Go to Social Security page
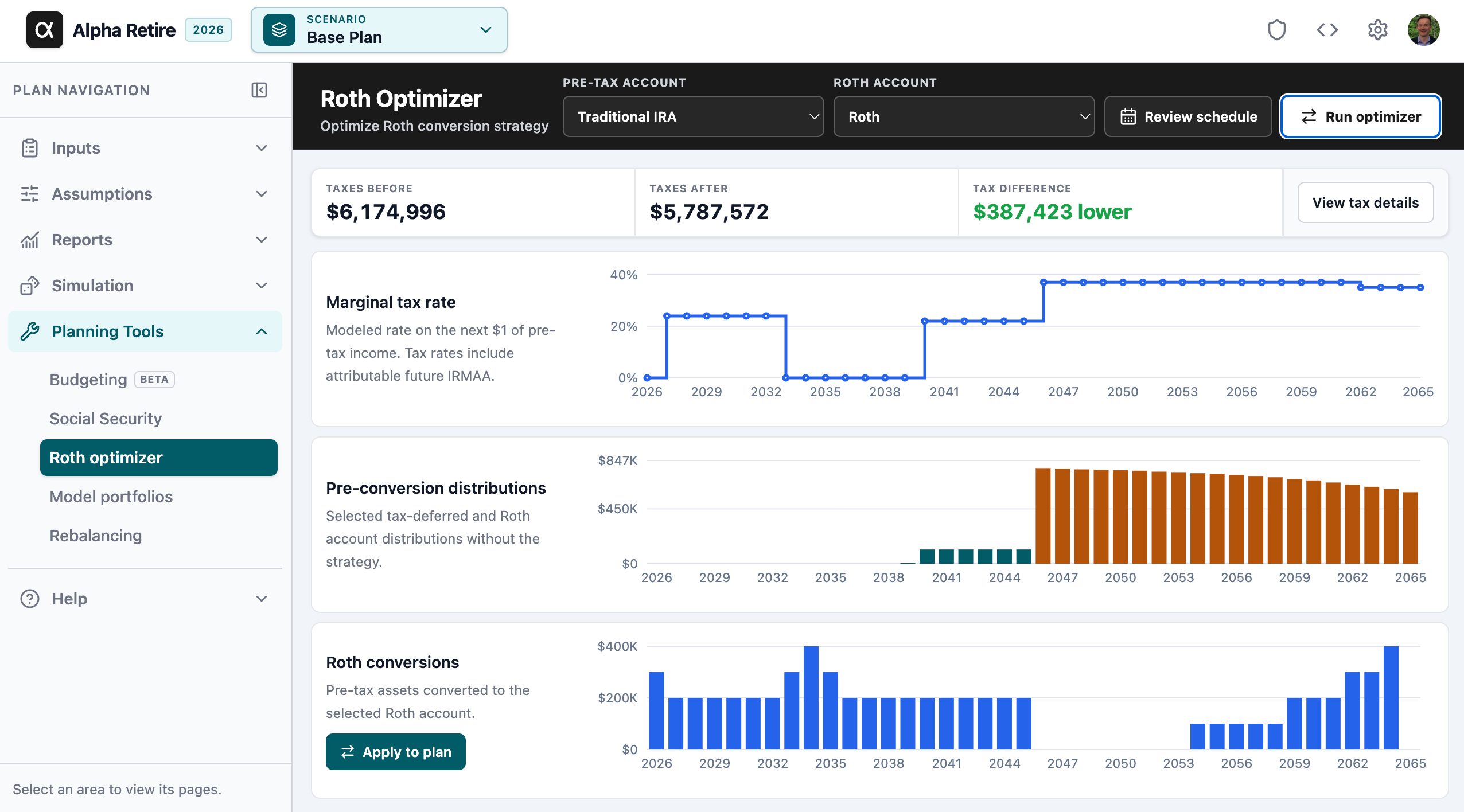The width and height of the screenshot is (1464, 812). point(106,419)
